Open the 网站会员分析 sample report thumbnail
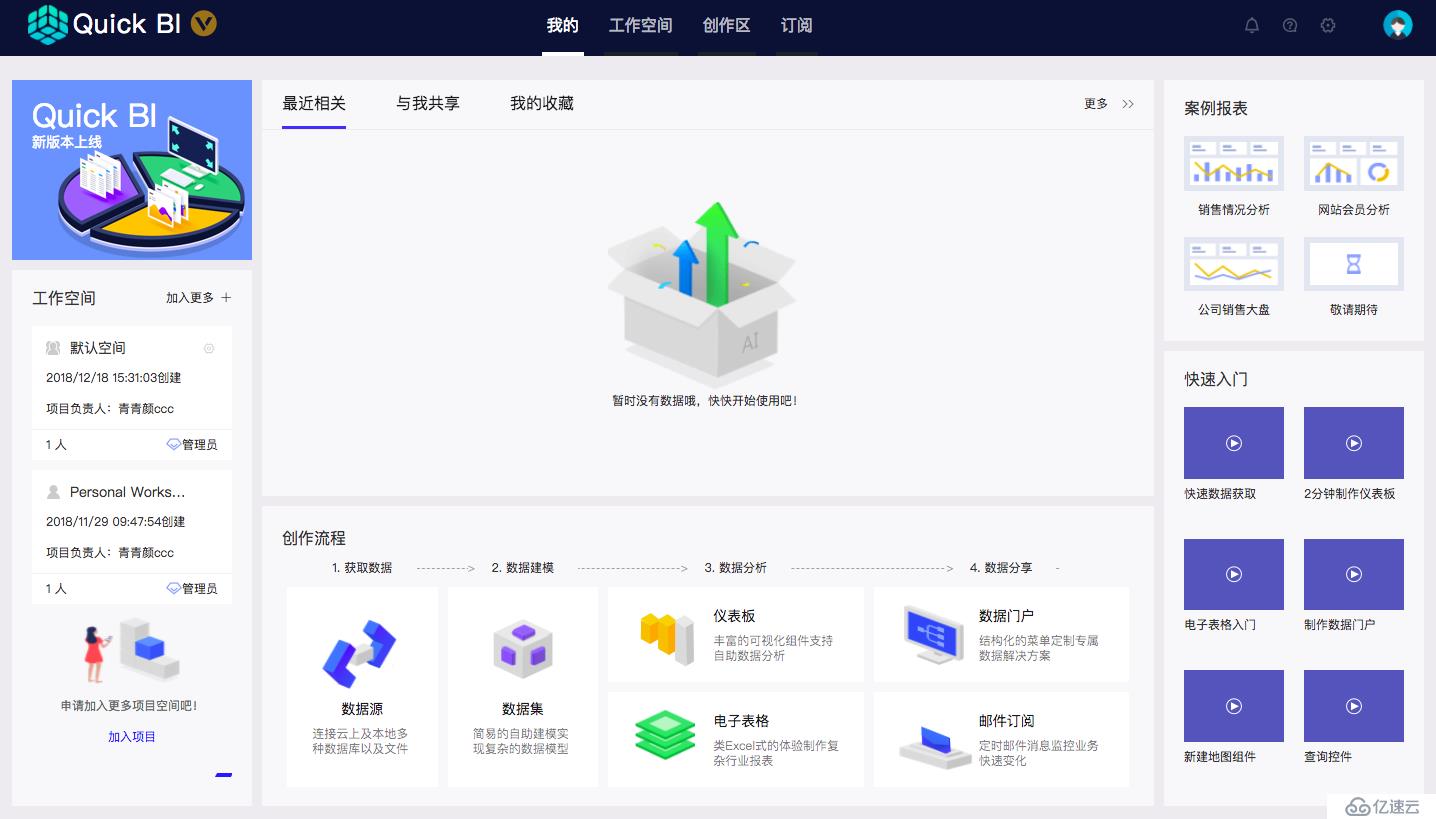The width and height of the screenshot is (1436, 819). pos(1354,163)
